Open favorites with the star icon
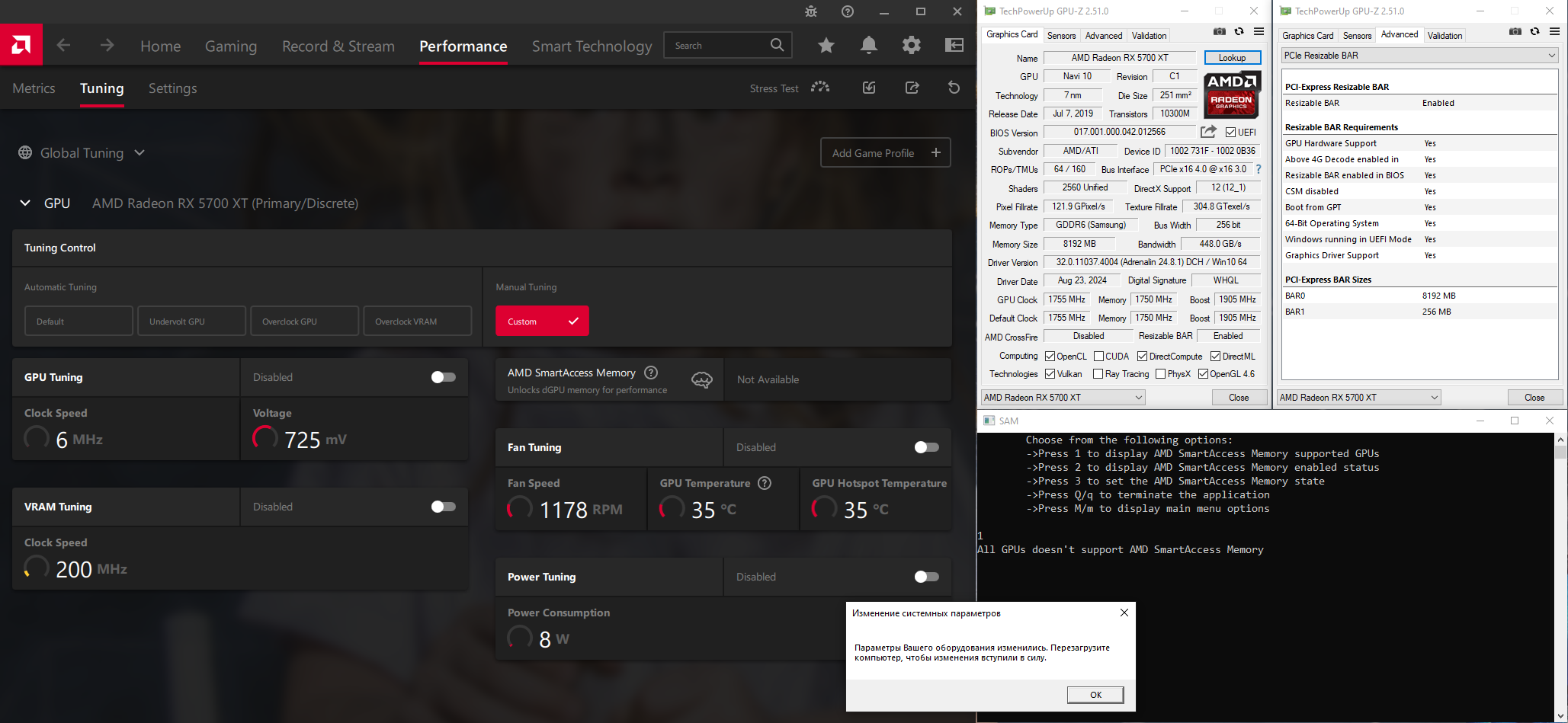Image resolution: width=1568 pixels, height=723 pixels. point(826,46)
